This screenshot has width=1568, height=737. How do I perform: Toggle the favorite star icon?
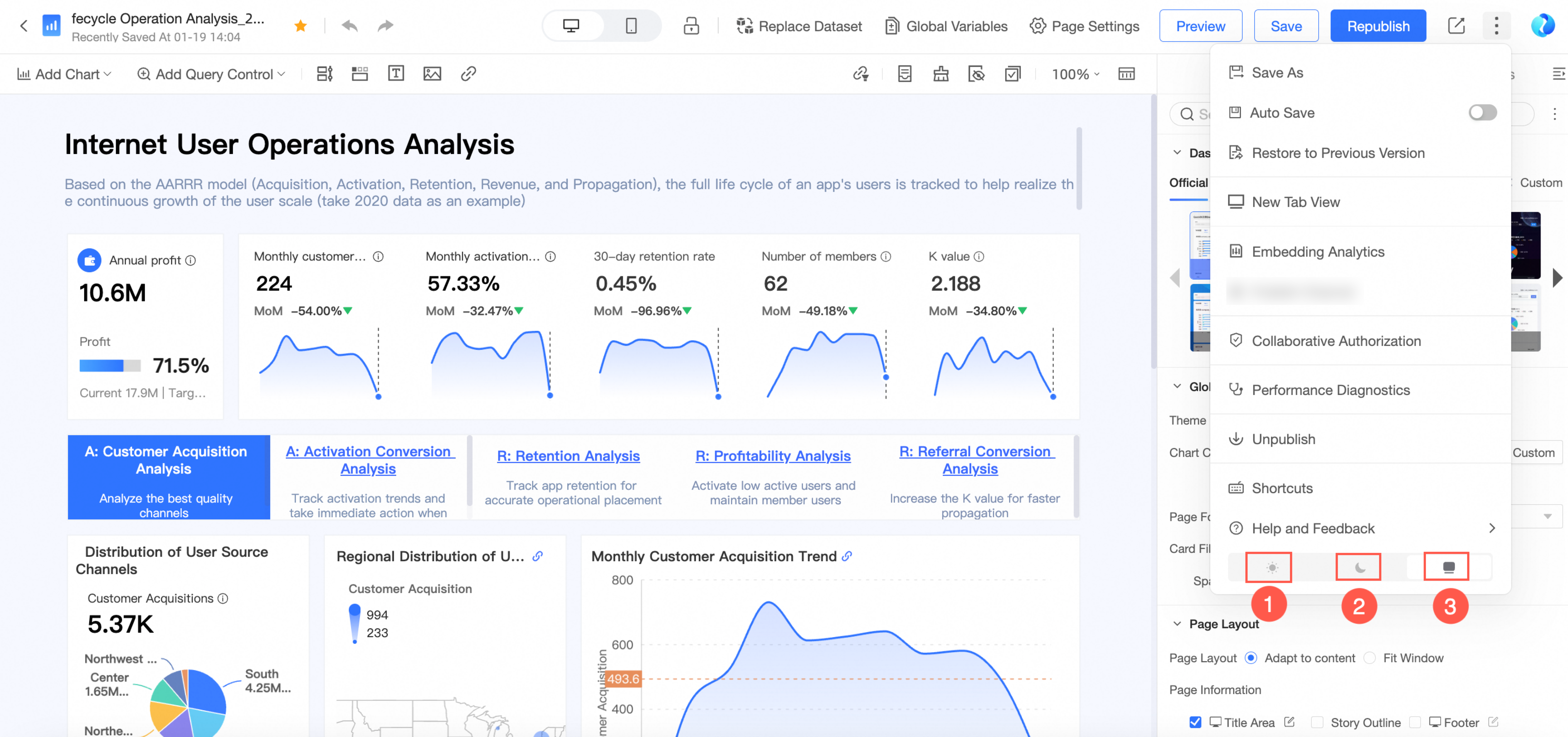(300, 26)
